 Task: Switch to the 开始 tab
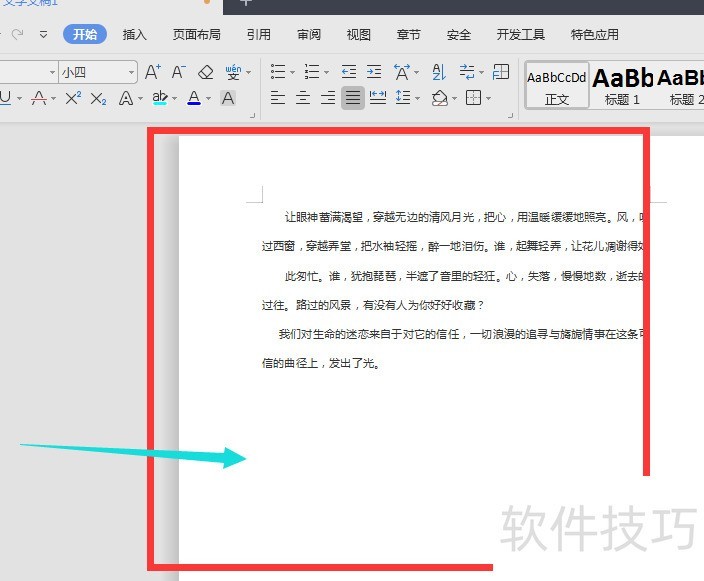tap(85, 34)
